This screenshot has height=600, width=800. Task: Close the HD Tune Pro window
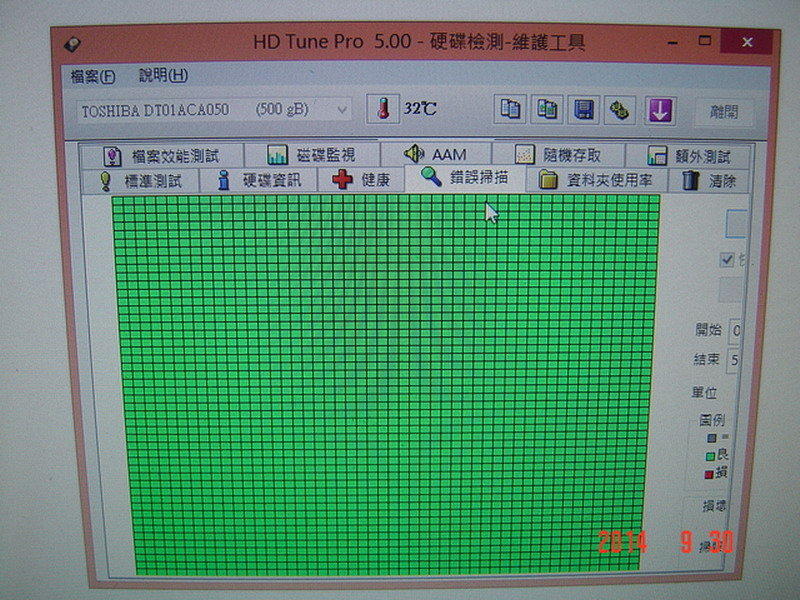coord(747,42)
